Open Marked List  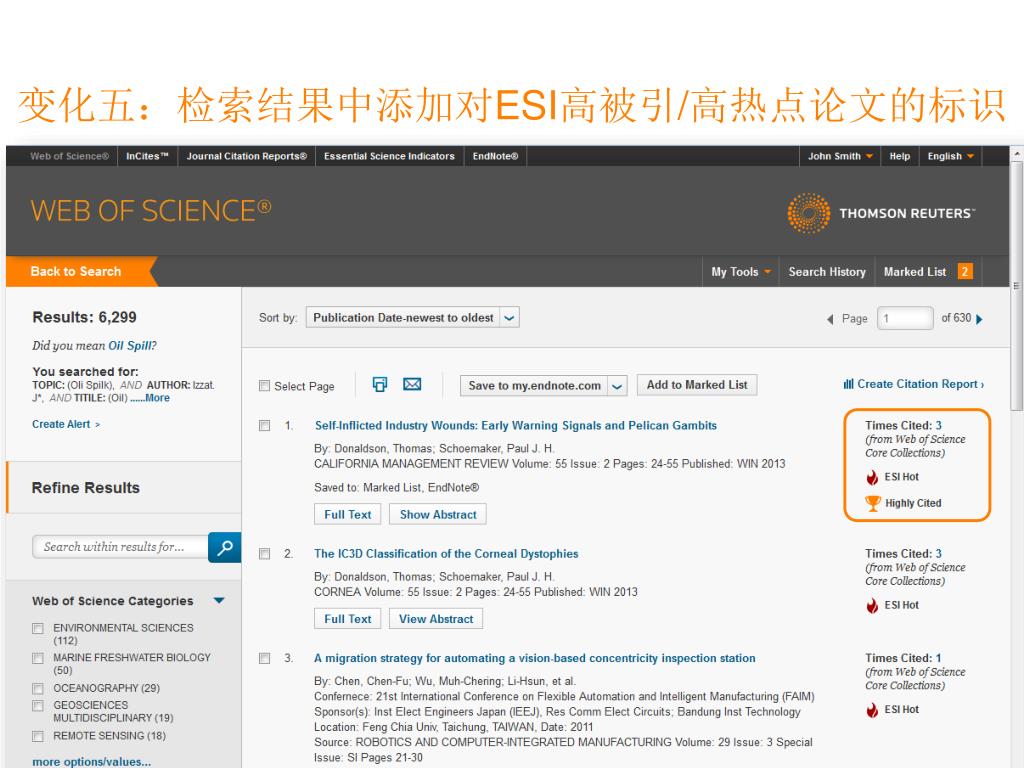[914, 272]
